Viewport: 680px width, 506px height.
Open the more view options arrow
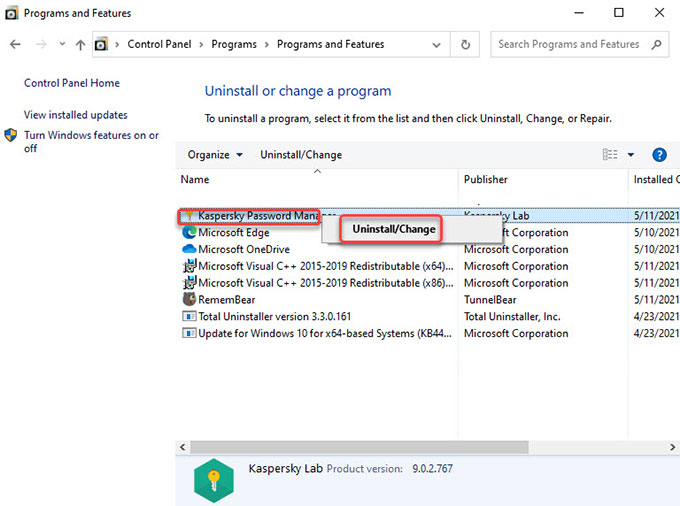[631, 154]
